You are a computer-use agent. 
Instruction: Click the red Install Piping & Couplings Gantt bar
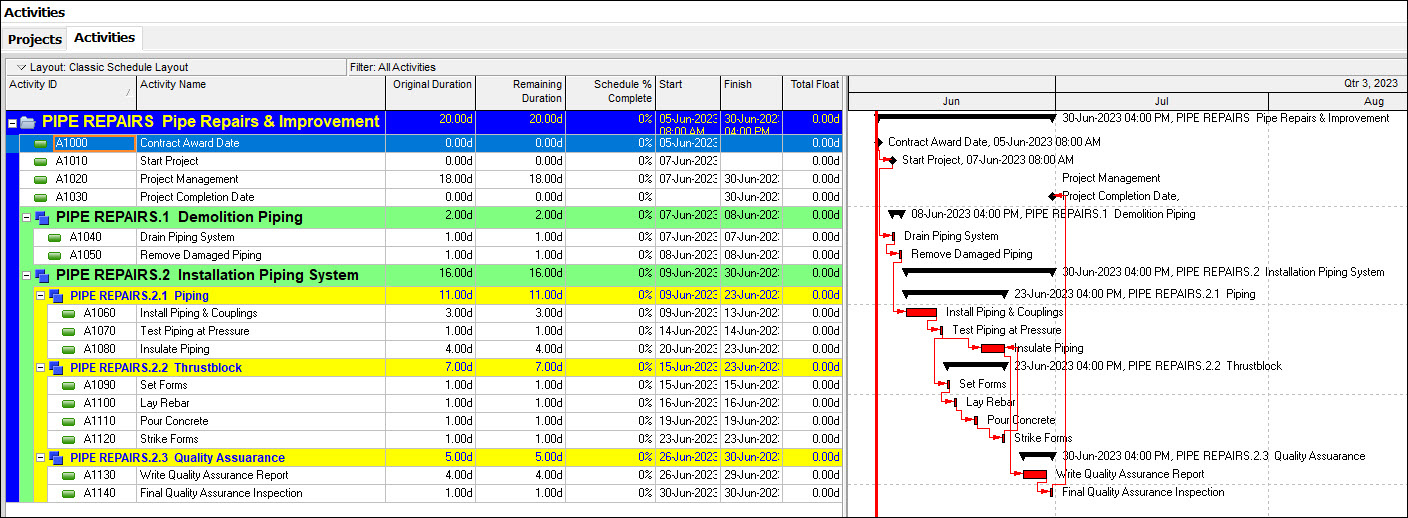[x=921, y=313]
